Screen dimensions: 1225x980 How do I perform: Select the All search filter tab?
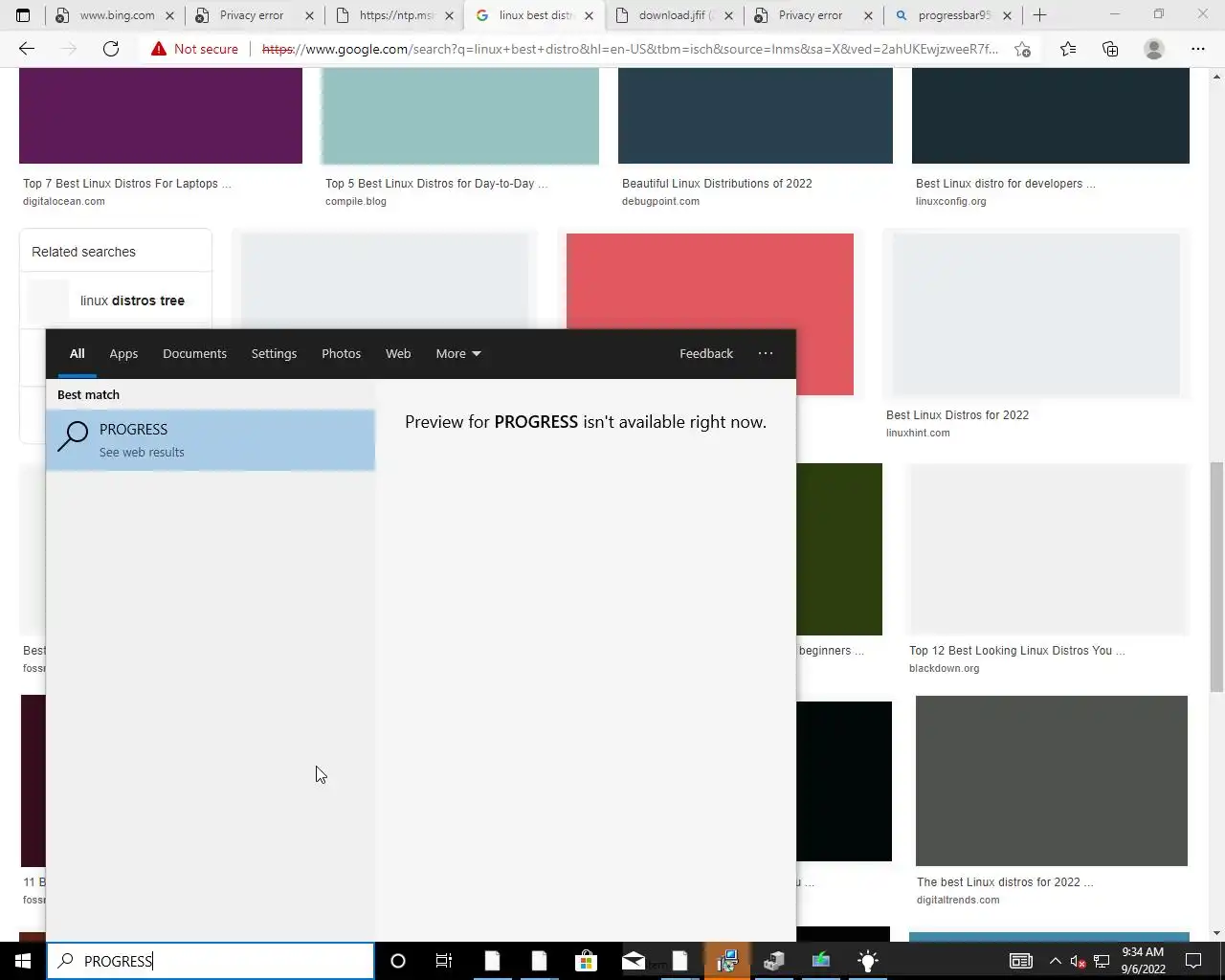click(77, 353)
